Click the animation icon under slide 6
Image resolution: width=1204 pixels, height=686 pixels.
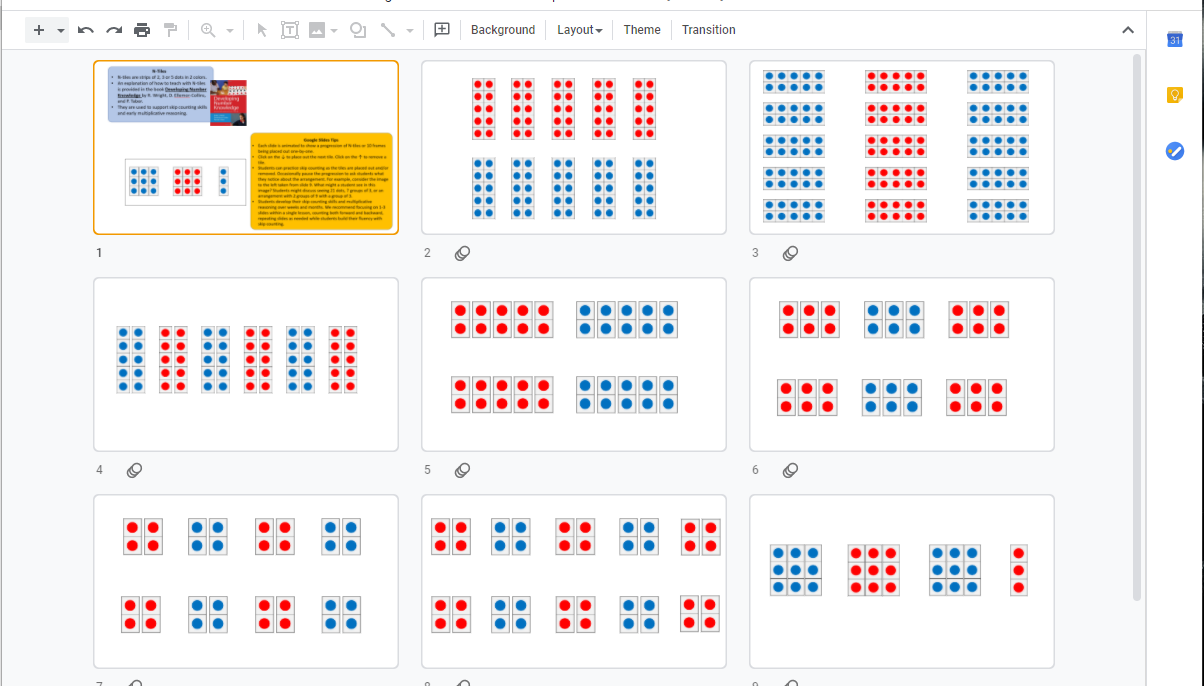click(790, 470)
